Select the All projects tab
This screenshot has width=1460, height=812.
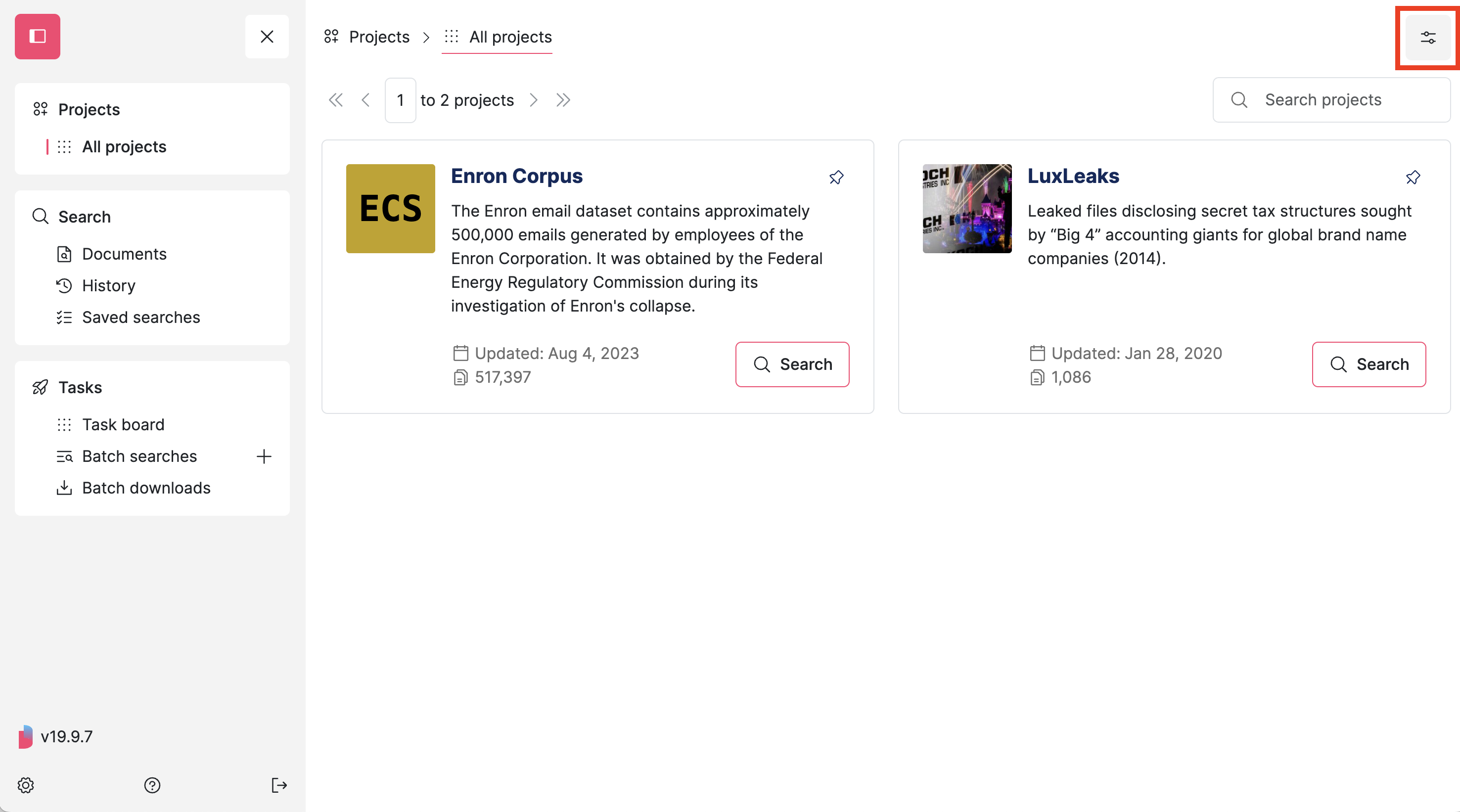(x=509, y=38)
